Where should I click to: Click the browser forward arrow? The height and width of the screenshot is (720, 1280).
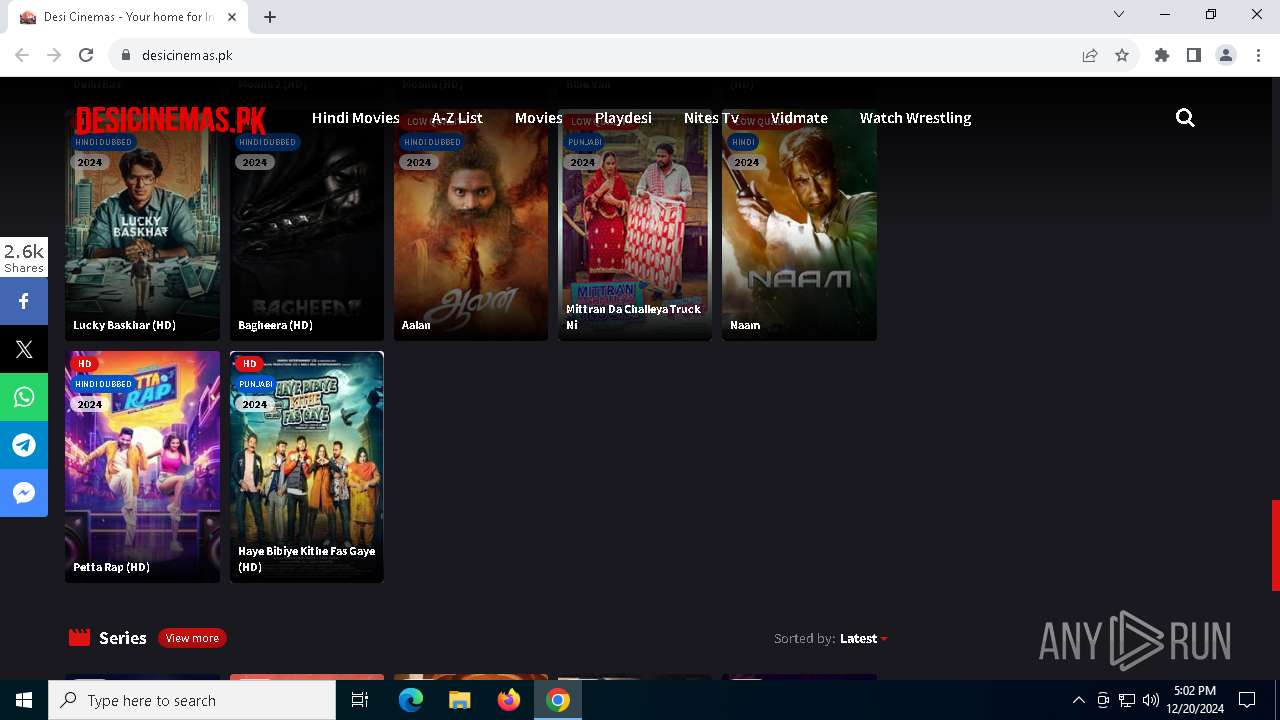[x=54, y=55]
